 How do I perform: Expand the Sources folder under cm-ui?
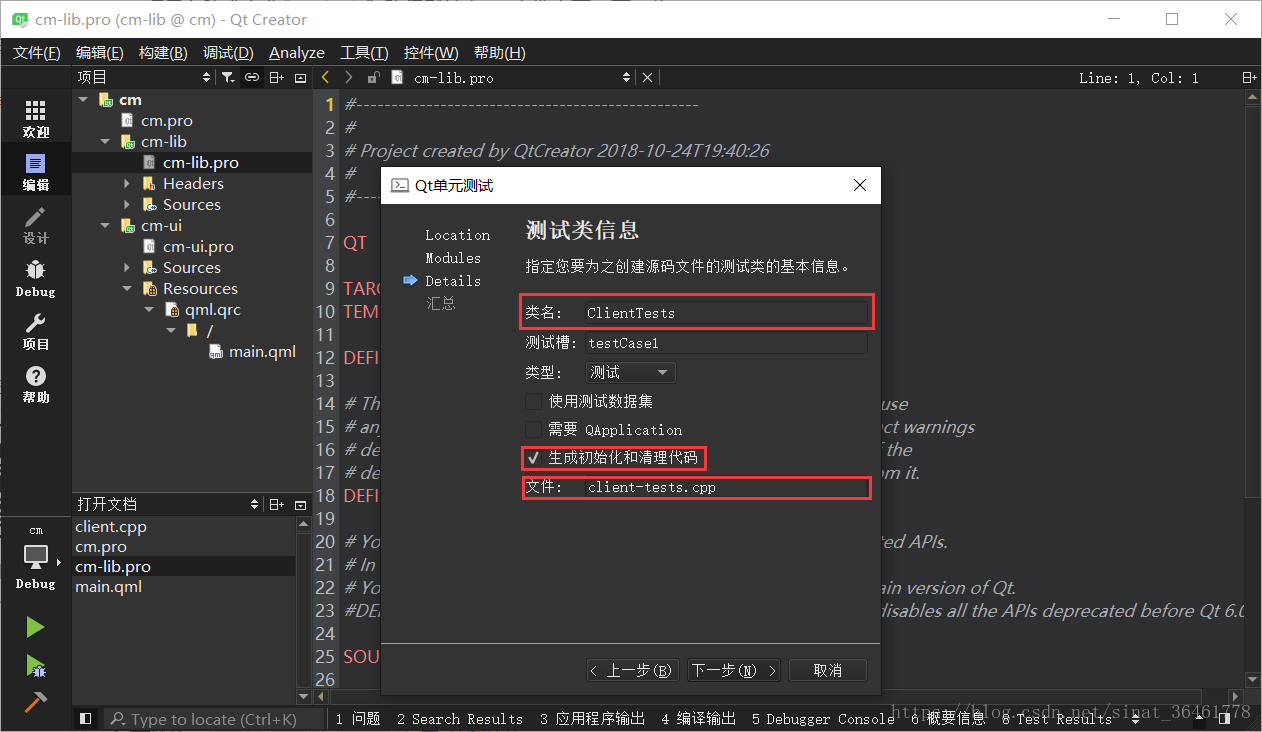click(127, 268)
